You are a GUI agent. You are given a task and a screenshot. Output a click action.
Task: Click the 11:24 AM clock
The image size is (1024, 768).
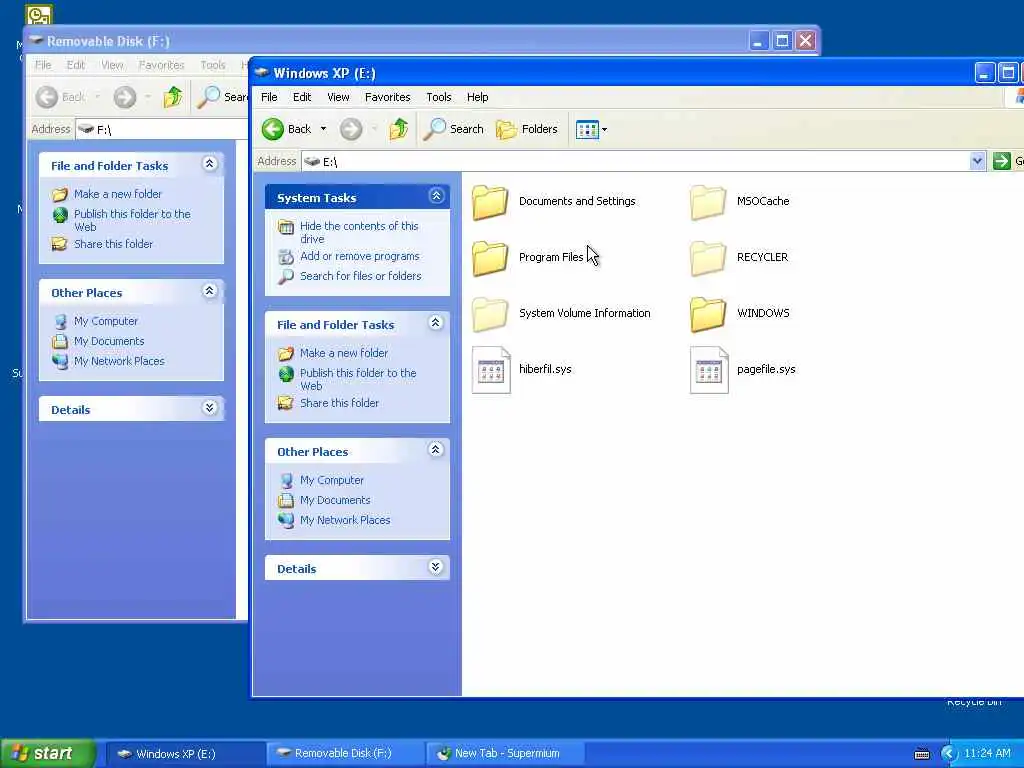click(x=987, y=754)
